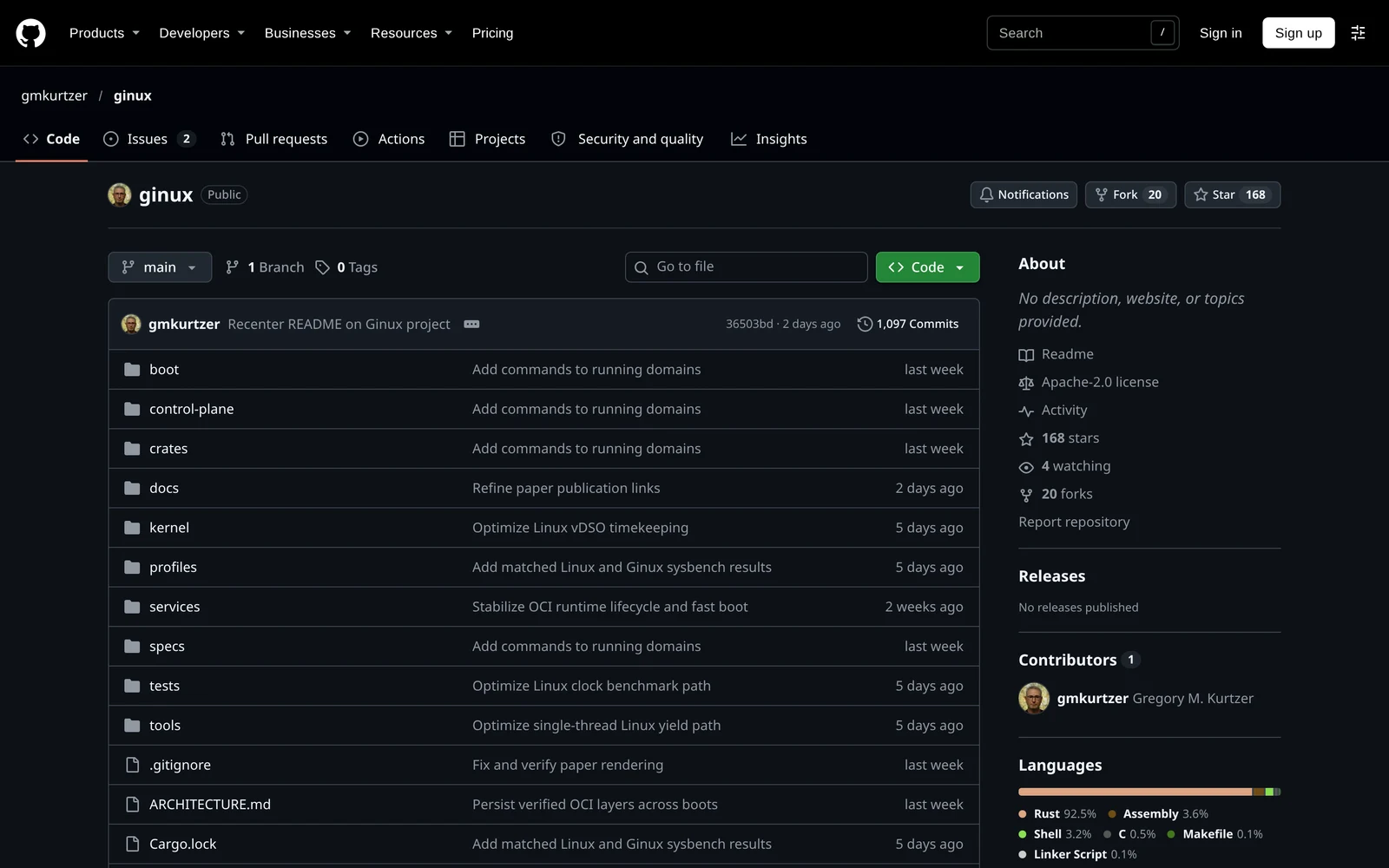Open the Resources dropdown menu
The image size is (1389, 868).
pyautogui.click(x=411, y=33)
